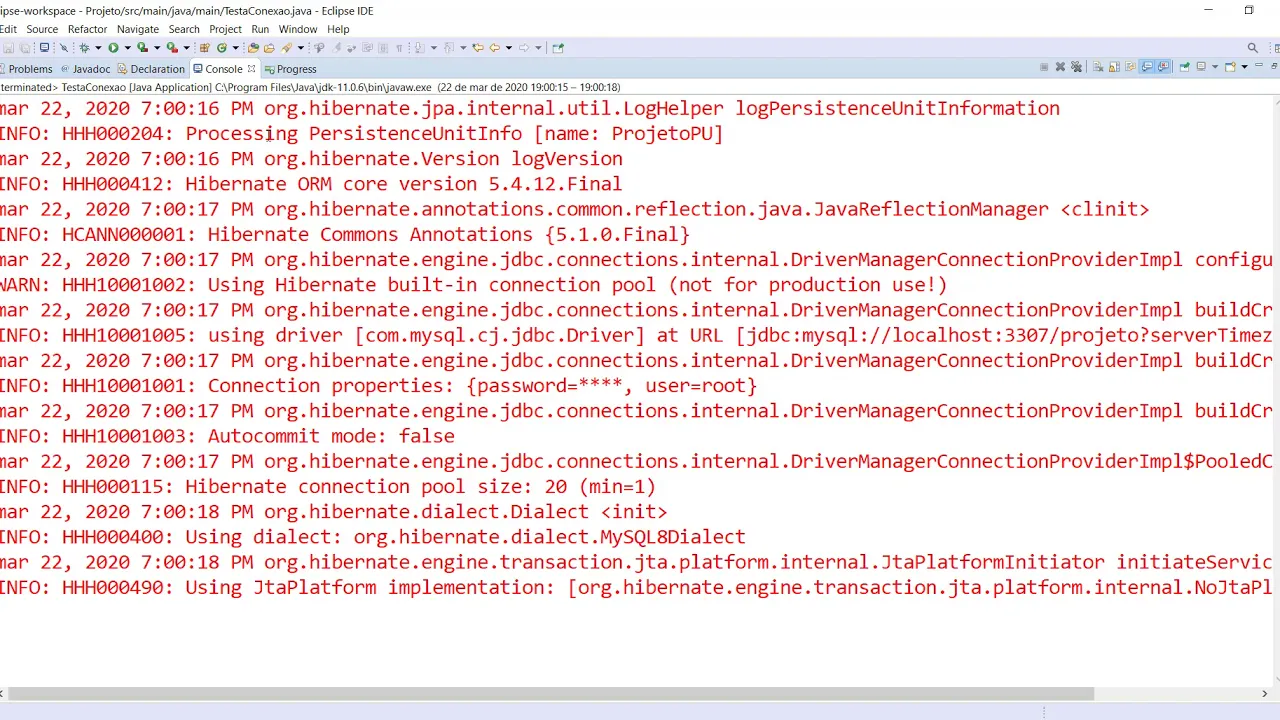The height and width of the screenshot is (720, 1280).
Task: Click the 'Using Hibernate built-in connection pool' warning line
Action: click(473, 285)
